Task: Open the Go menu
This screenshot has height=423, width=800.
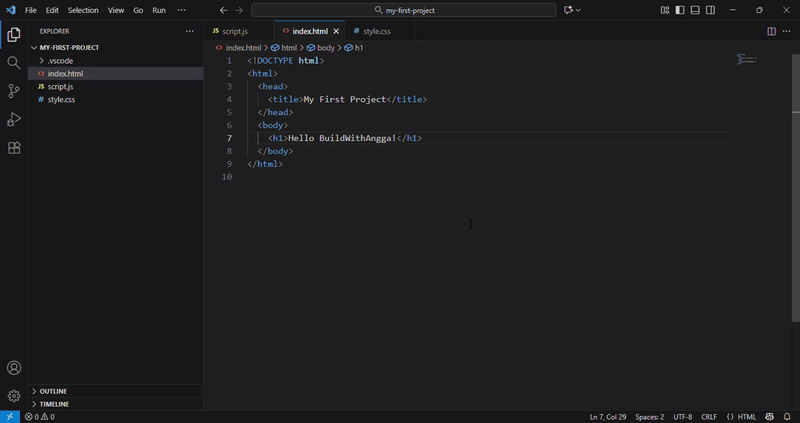Action: click(138, 10)
